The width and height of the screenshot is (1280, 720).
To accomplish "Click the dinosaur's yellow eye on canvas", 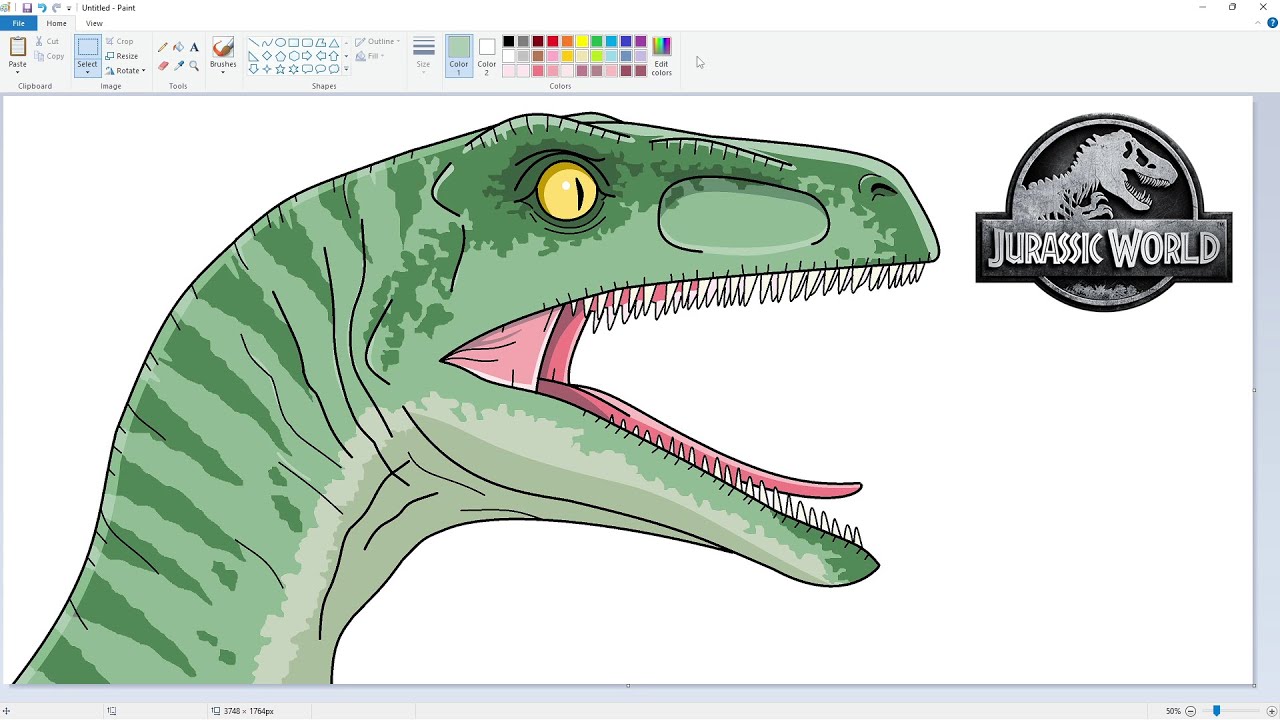I will point(567,192).
